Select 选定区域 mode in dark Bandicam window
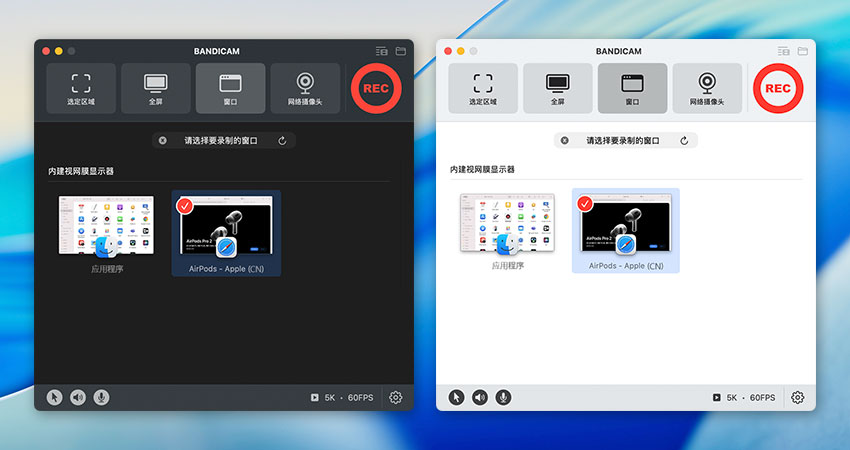This screenshot has width=850, height=450. 81,88
